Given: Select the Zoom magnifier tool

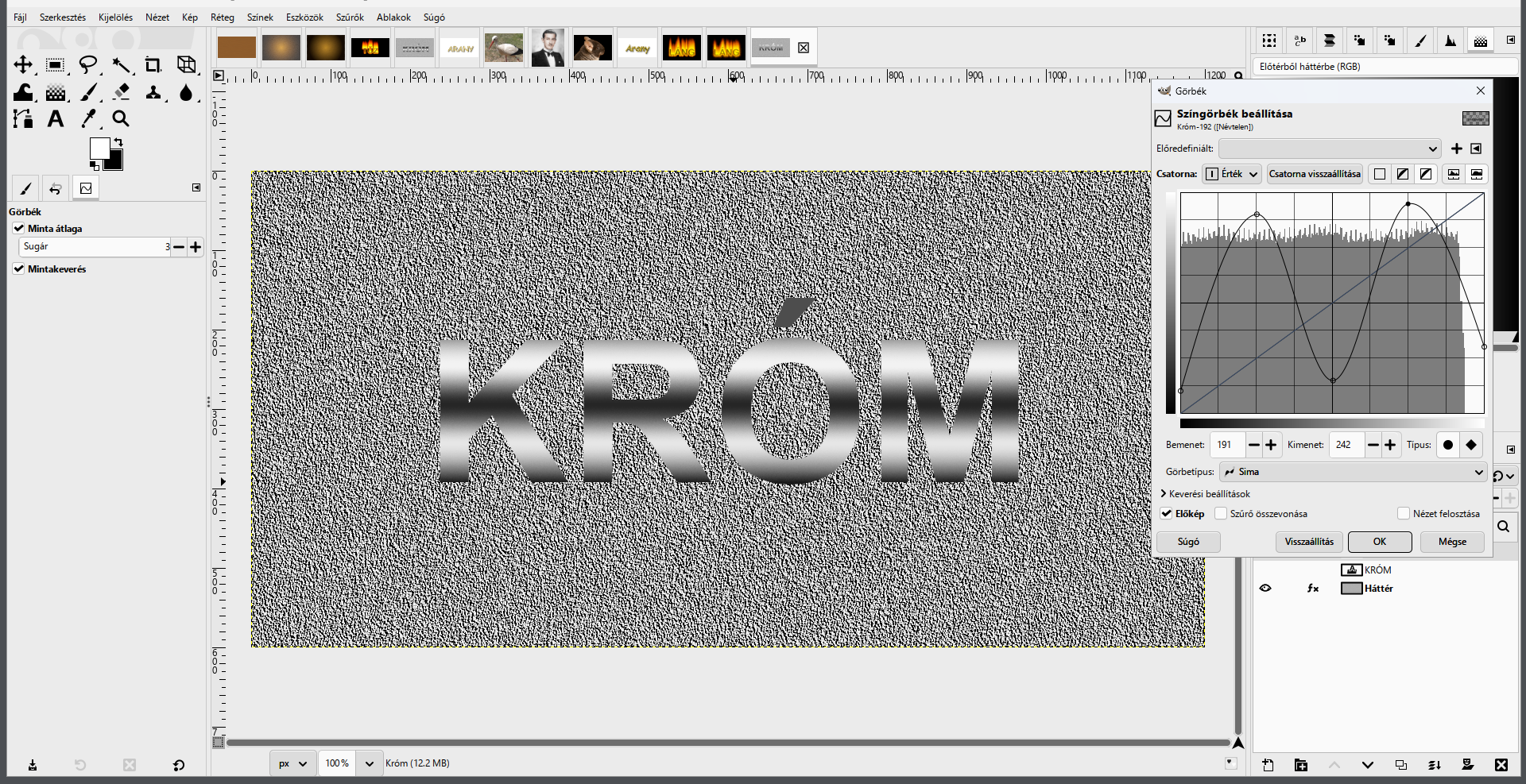Looking at the screenshot, I should tap(121, 119).
